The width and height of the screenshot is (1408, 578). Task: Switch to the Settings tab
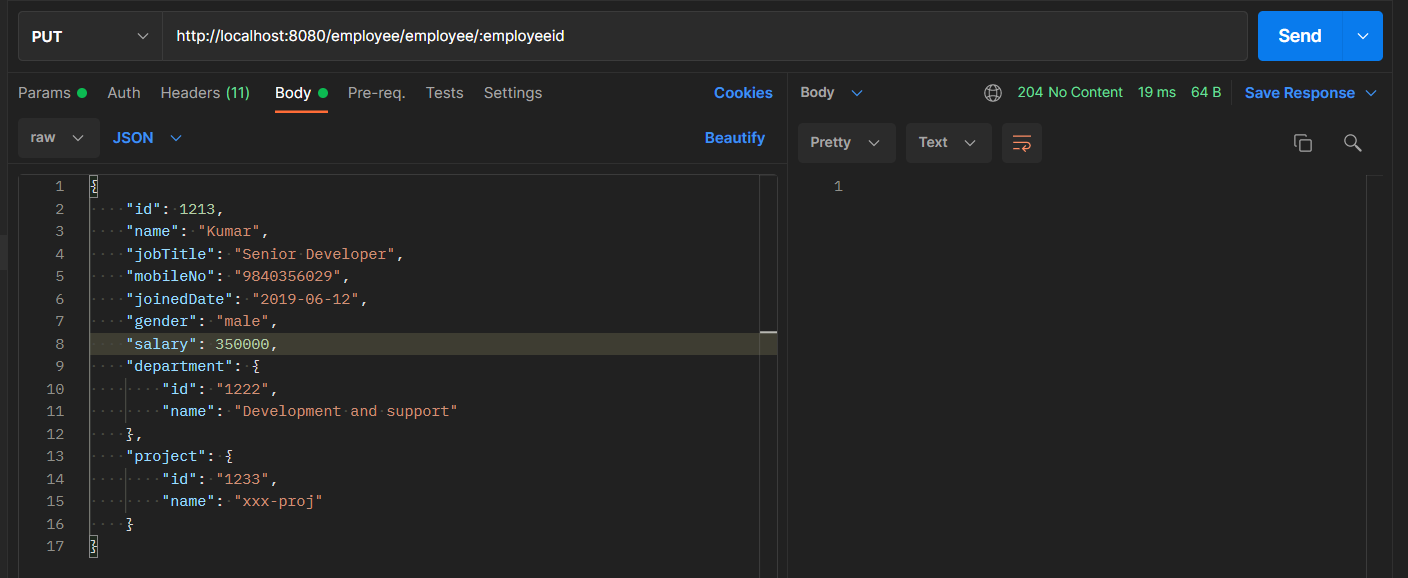click(x=512, y=92)
